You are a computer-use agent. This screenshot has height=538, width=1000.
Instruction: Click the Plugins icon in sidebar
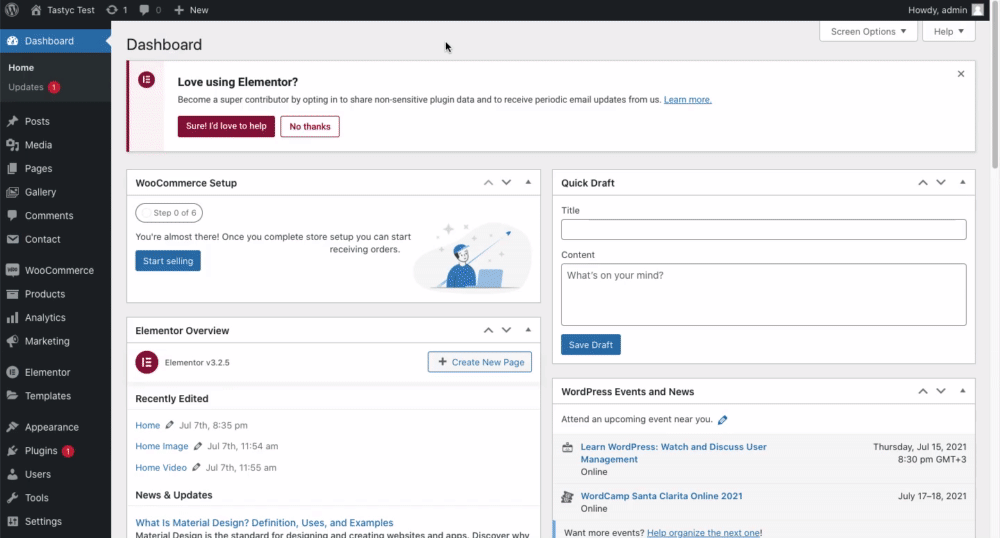click(x=12, y=451)
